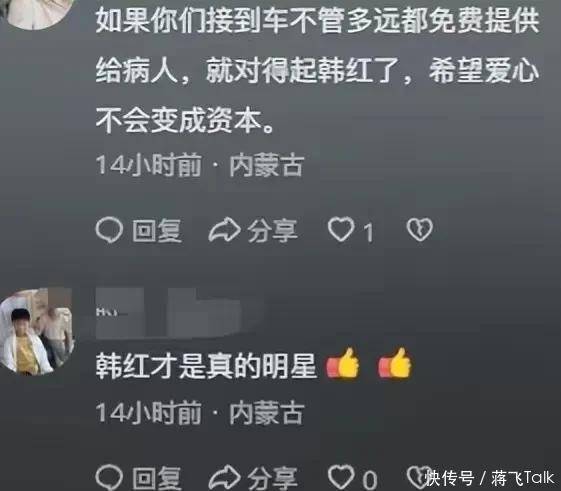Image resolution: width=561 pixels, height=491 pixels.
Task: Open the avatar of the second commenter
Action: coord(36,332)
